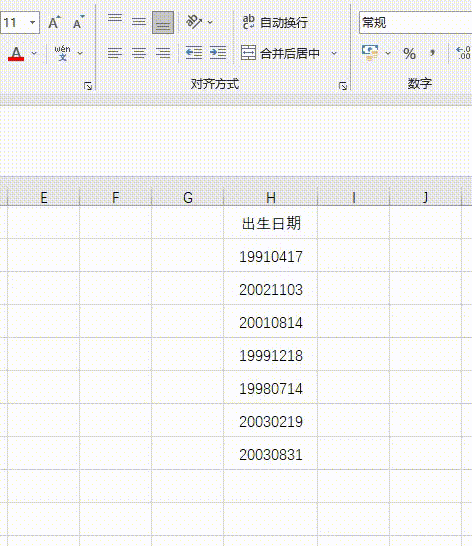Set middle vertical alignment
Image resolution: width=472 pixels, height=546 pixels.
pos(139,22)
